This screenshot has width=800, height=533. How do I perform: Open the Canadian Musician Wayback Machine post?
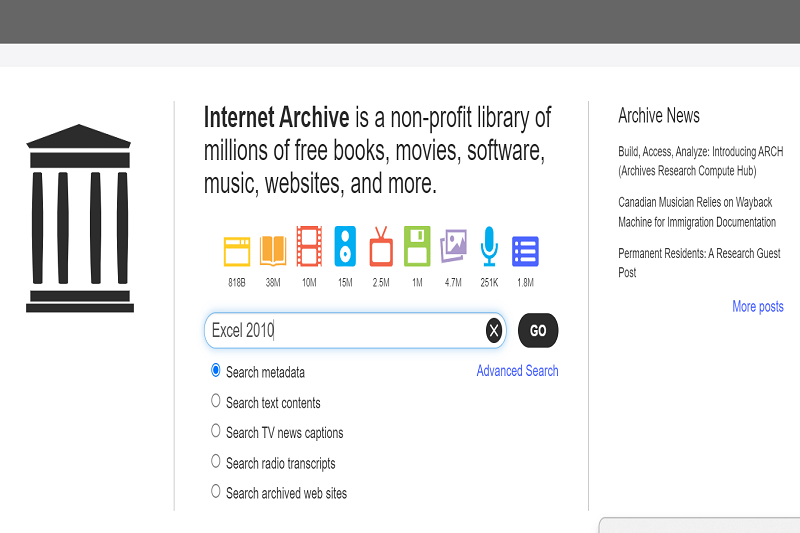point(697,212)
